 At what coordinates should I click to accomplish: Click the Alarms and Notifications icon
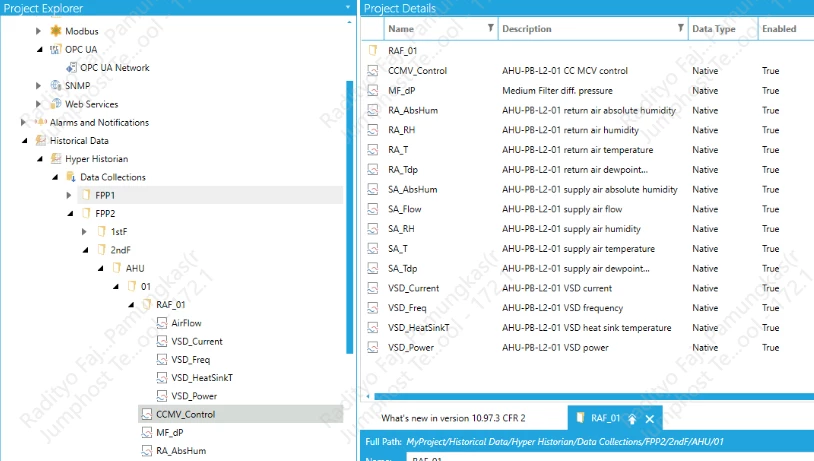[40, 122]
